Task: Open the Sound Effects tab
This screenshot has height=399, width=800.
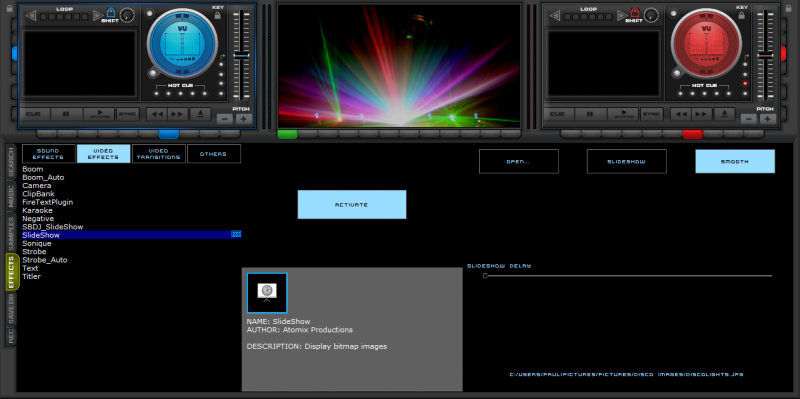Action: (48, 154)
